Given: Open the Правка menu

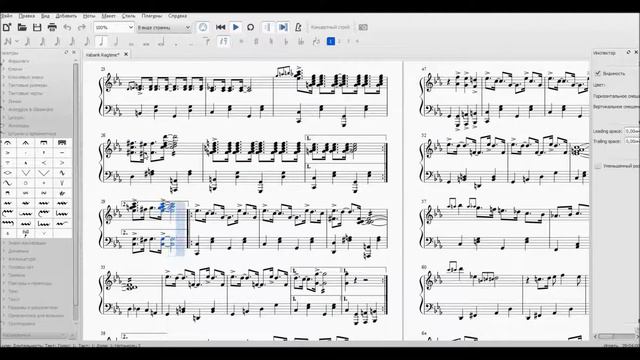Looking at the screenshot, I should [x=27, y=16].
